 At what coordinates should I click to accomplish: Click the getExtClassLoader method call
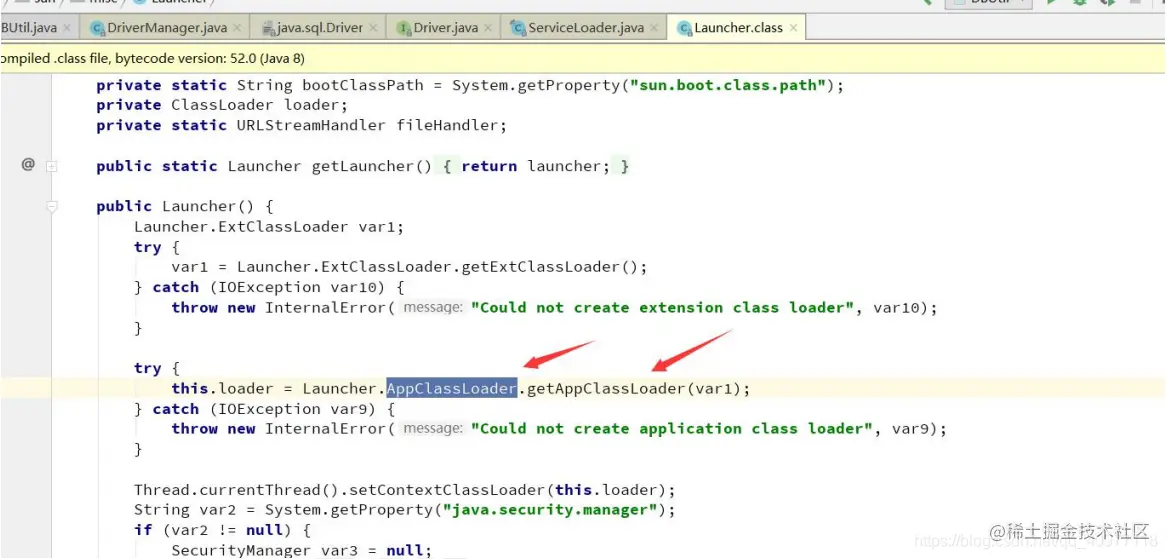click(541, 266)
